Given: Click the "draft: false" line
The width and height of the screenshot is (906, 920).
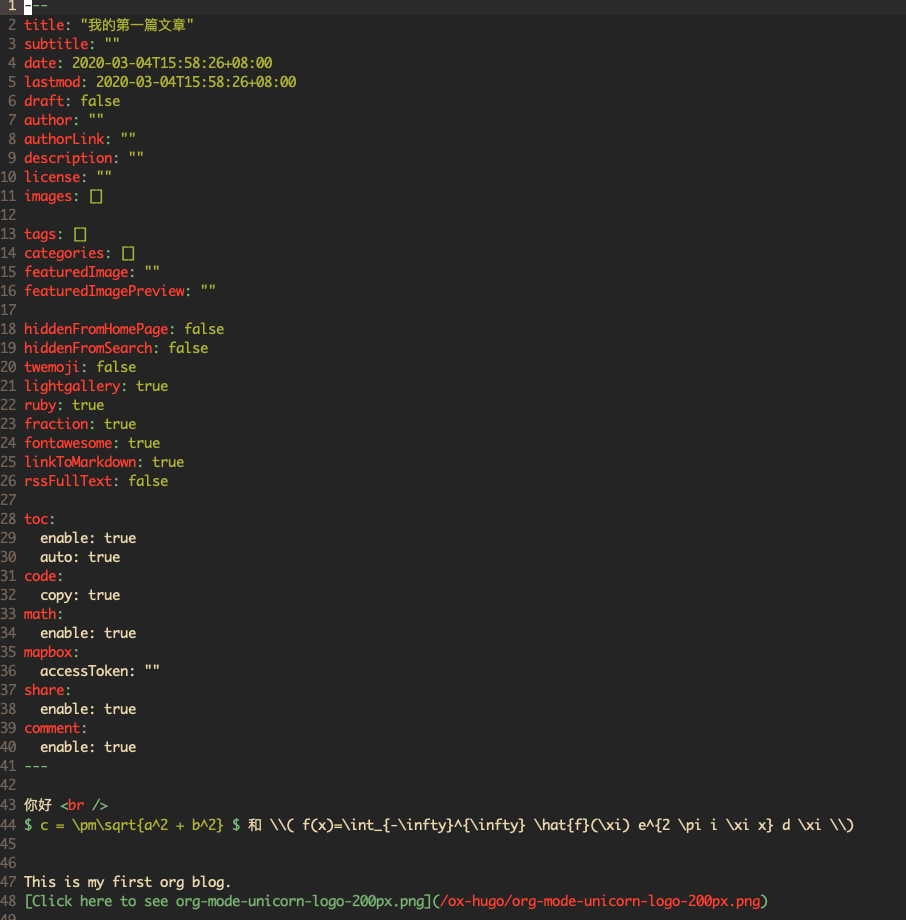Looking at the screenshot, I should pos(72,101).
